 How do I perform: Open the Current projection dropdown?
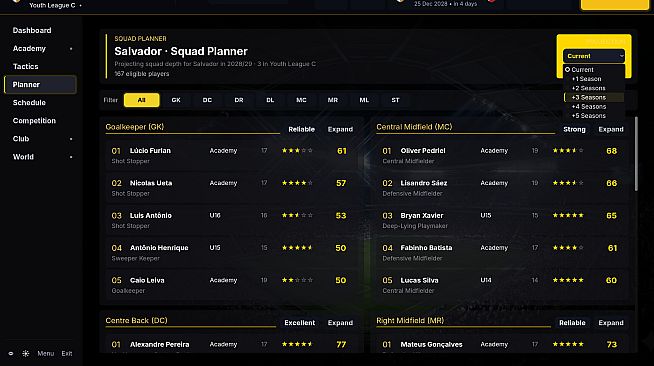[594, 56]
